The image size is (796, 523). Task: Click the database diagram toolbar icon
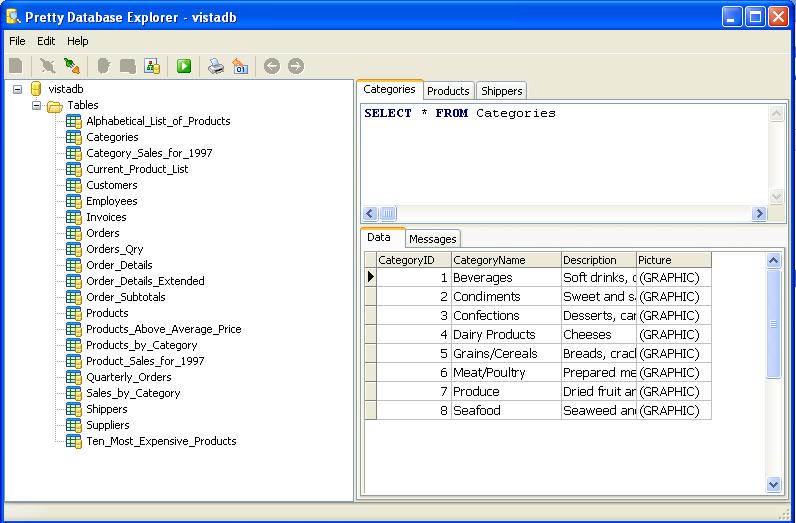[x=152, y=66]
